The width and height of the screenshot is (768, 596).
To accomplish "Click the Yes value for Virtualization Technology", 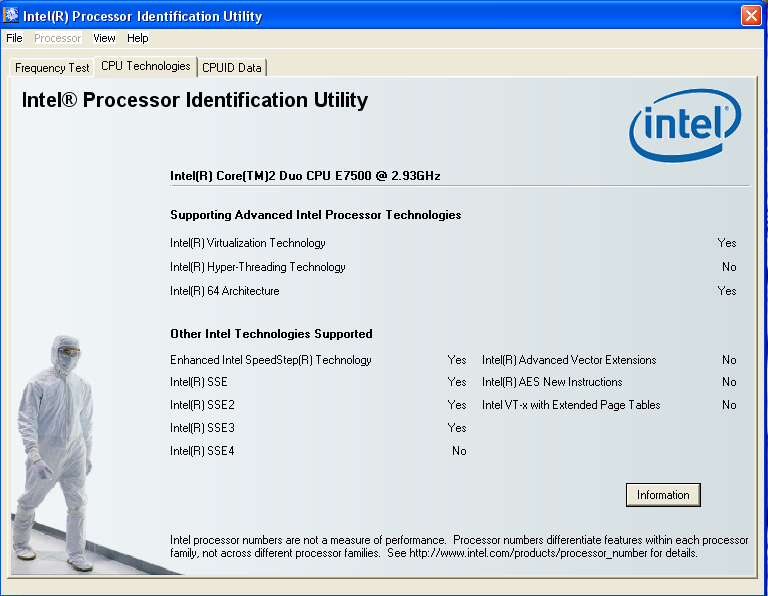I will pyautogui.click(x=727, y=243).
